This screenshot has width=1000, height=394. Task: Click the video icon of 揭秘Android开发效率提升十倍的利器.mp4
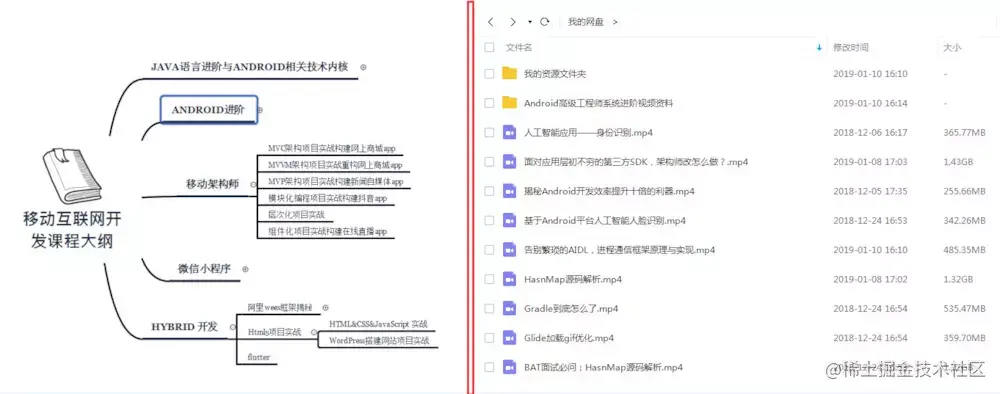(x=509, y=191)
